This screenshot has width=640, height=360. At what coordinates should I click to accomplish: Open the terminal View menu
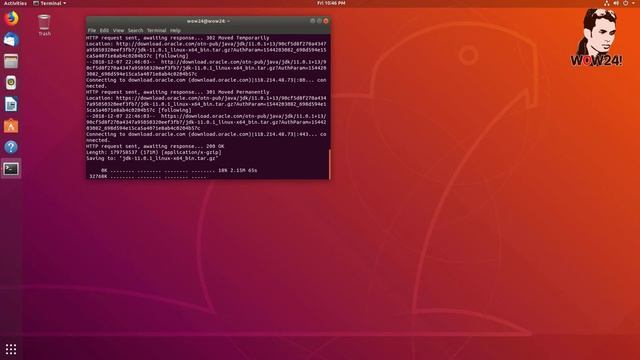click(118, 30)
